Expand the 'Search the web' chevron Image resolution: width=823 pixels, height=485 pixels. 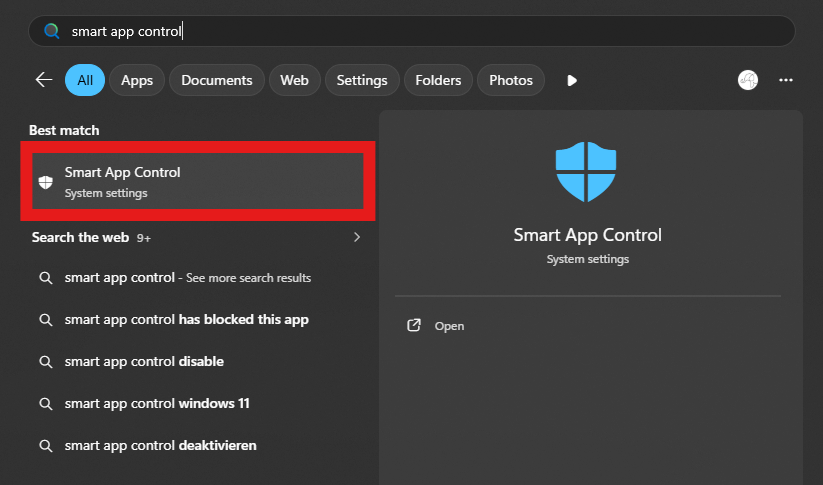pos(357,238)
